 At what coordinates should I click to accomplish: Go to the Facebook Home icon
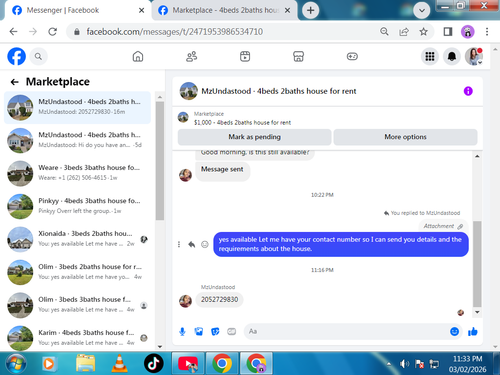coord(138,56)
